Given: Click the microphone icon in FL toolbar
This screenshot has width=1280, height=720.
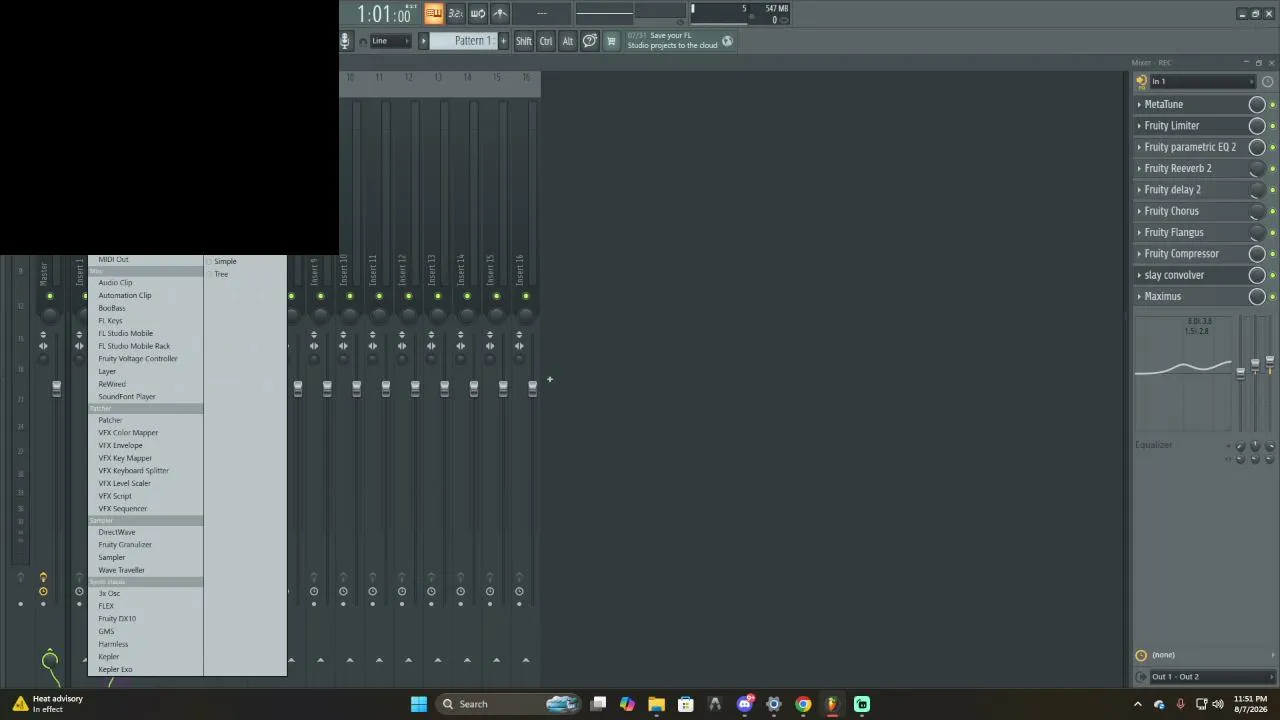Looking at the screenshot, I should click(x=345, y=41).
